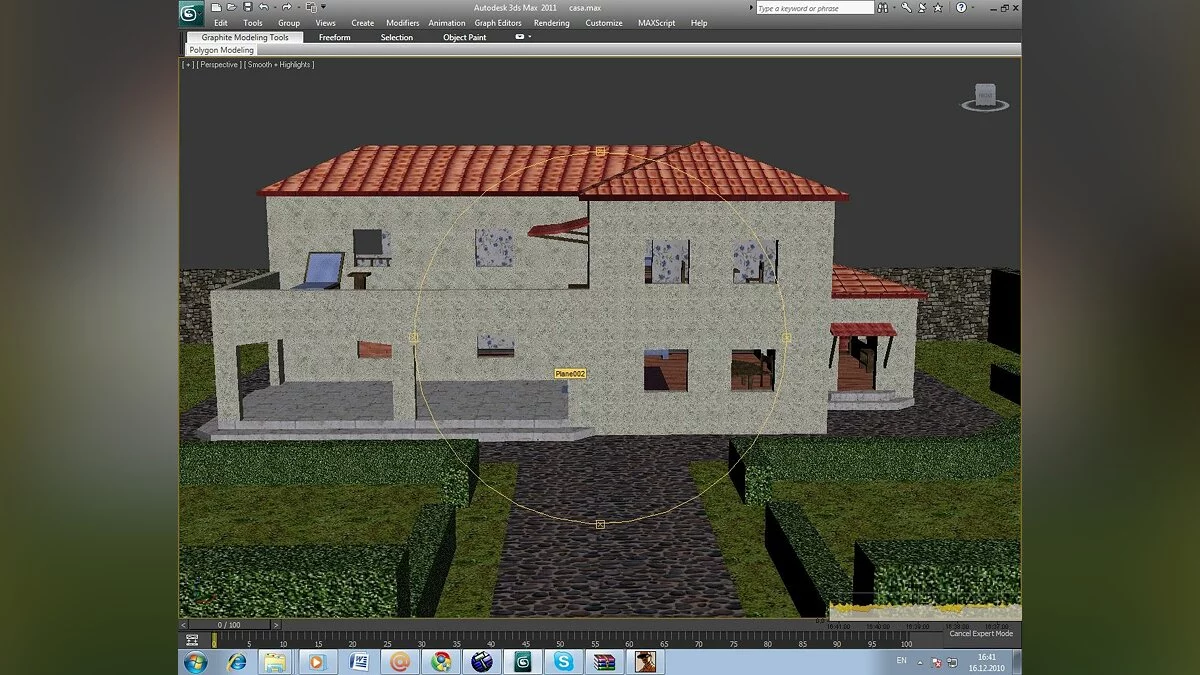Toggle the ribbon minimize button after Object Paint
Image resolution: width=1200 pixels, height=675 pixels.
[520, 37]
